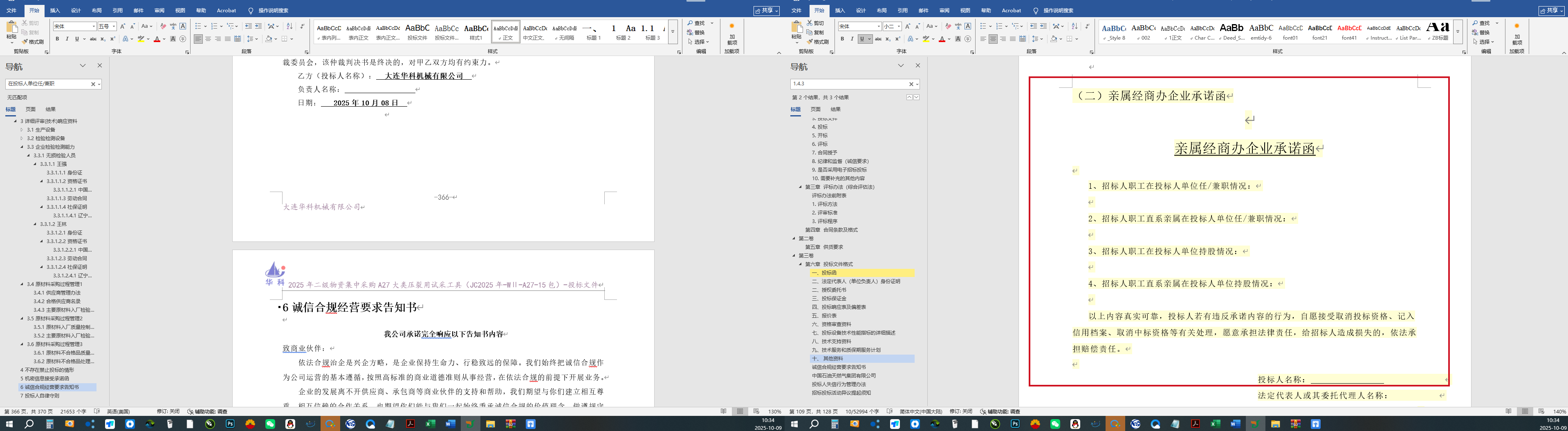Open Phonetic Guide in the left Word window

pos(173,26)
